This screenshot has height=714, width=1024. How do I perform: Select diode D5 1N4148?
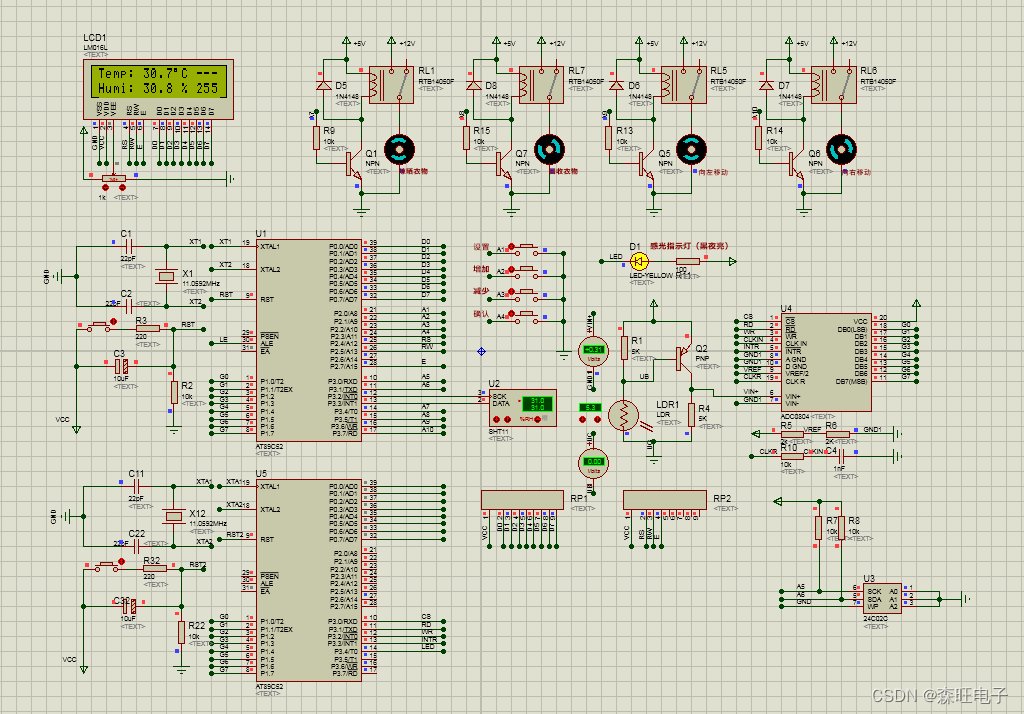(x=323, y=86)
